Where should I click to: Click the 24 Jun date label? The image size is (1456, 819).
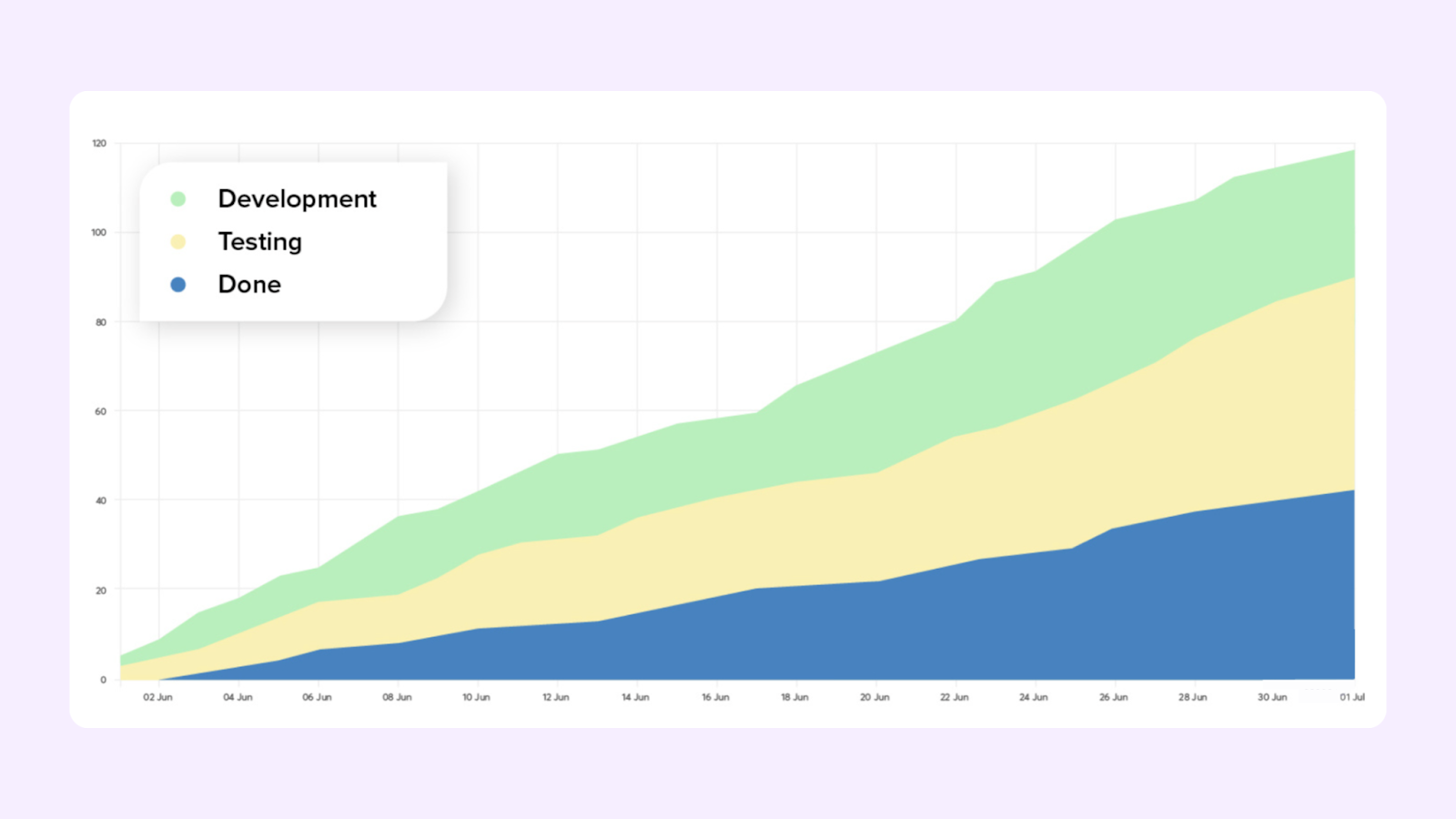pos(1034,697)
